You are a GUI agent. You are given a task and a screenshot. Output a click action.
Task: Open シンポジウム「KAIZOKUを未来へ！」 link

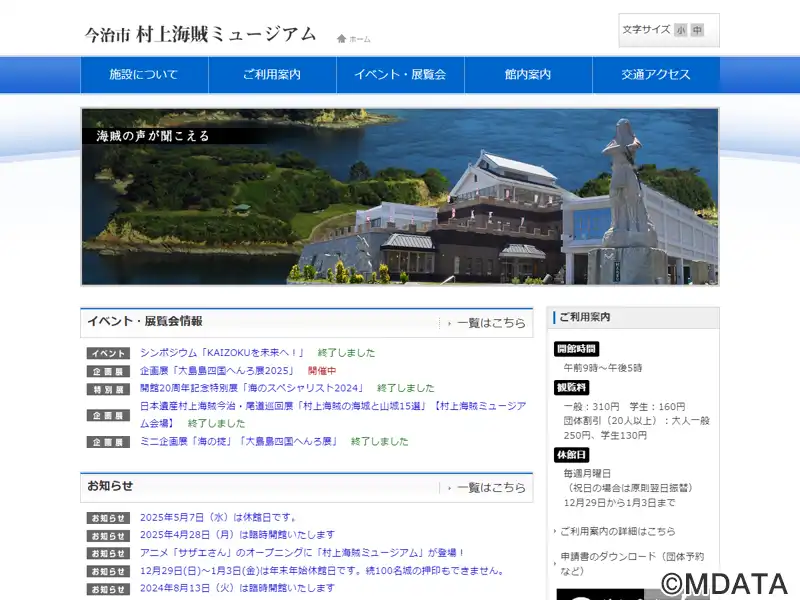(x=222, y=353)
